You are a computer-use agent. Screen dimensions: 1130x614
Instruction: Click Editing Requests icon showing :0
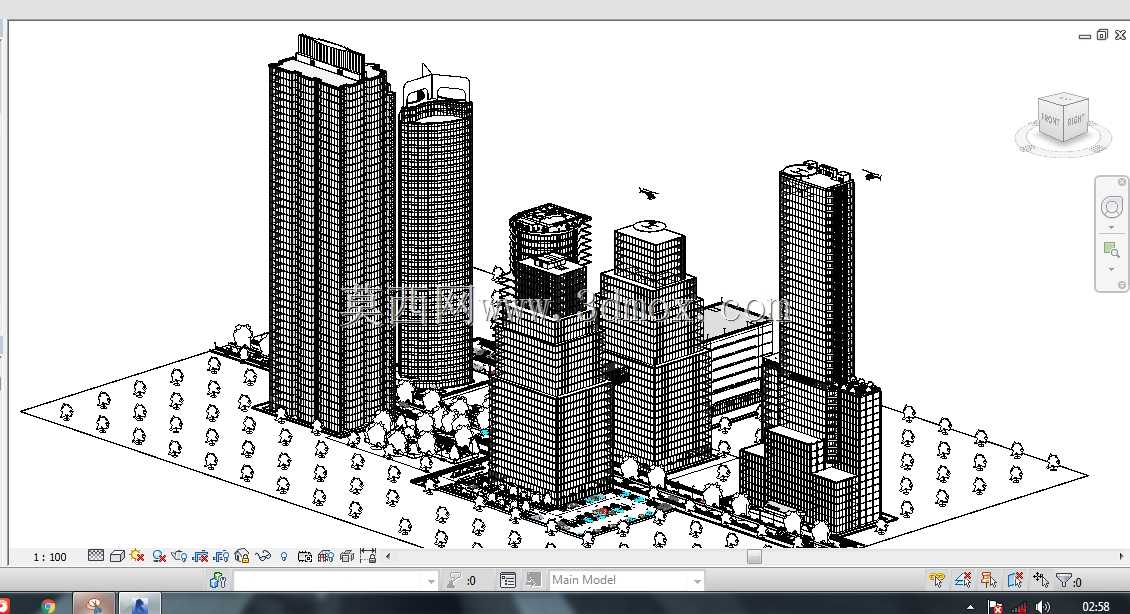tap(461, 580)
